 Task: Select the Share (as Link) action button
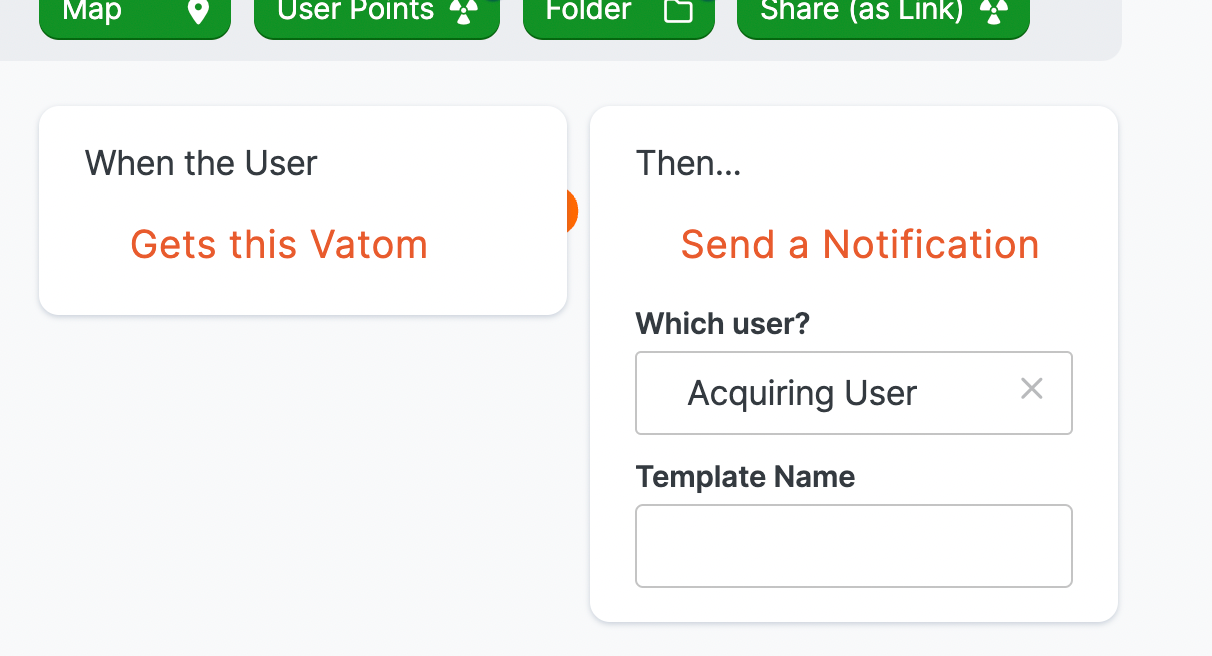(x=883, y=14)
